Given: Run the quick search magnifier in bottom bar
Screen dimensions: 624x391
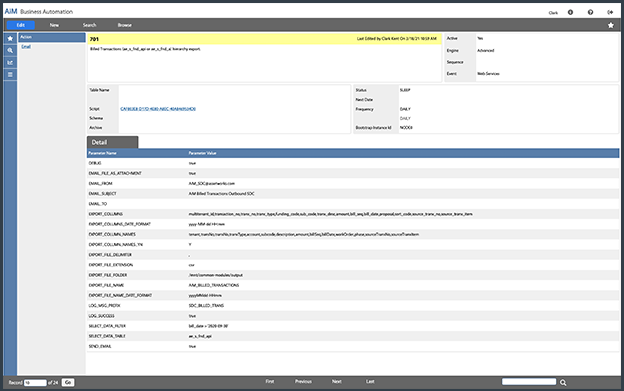Looking at the screenshot, I should click(x=563, y=382).
